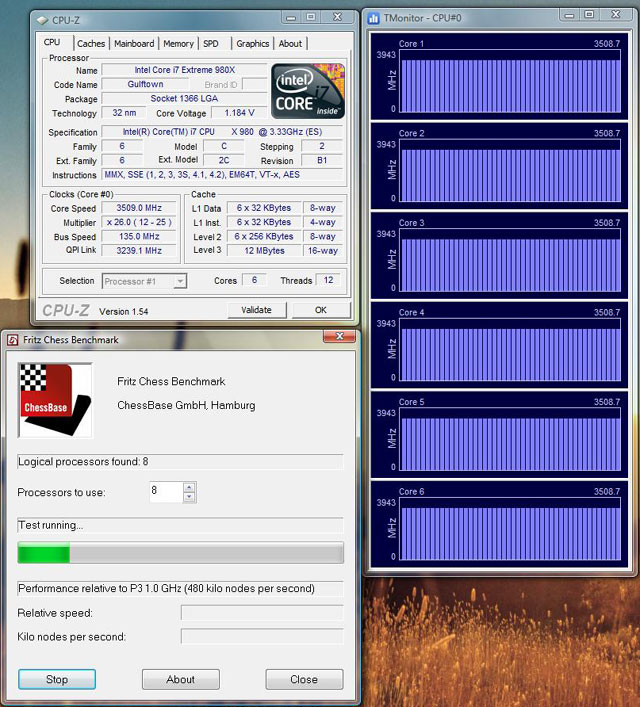Click the Specification field text
This screenshot has height=707, width=640.
(222, 132)
